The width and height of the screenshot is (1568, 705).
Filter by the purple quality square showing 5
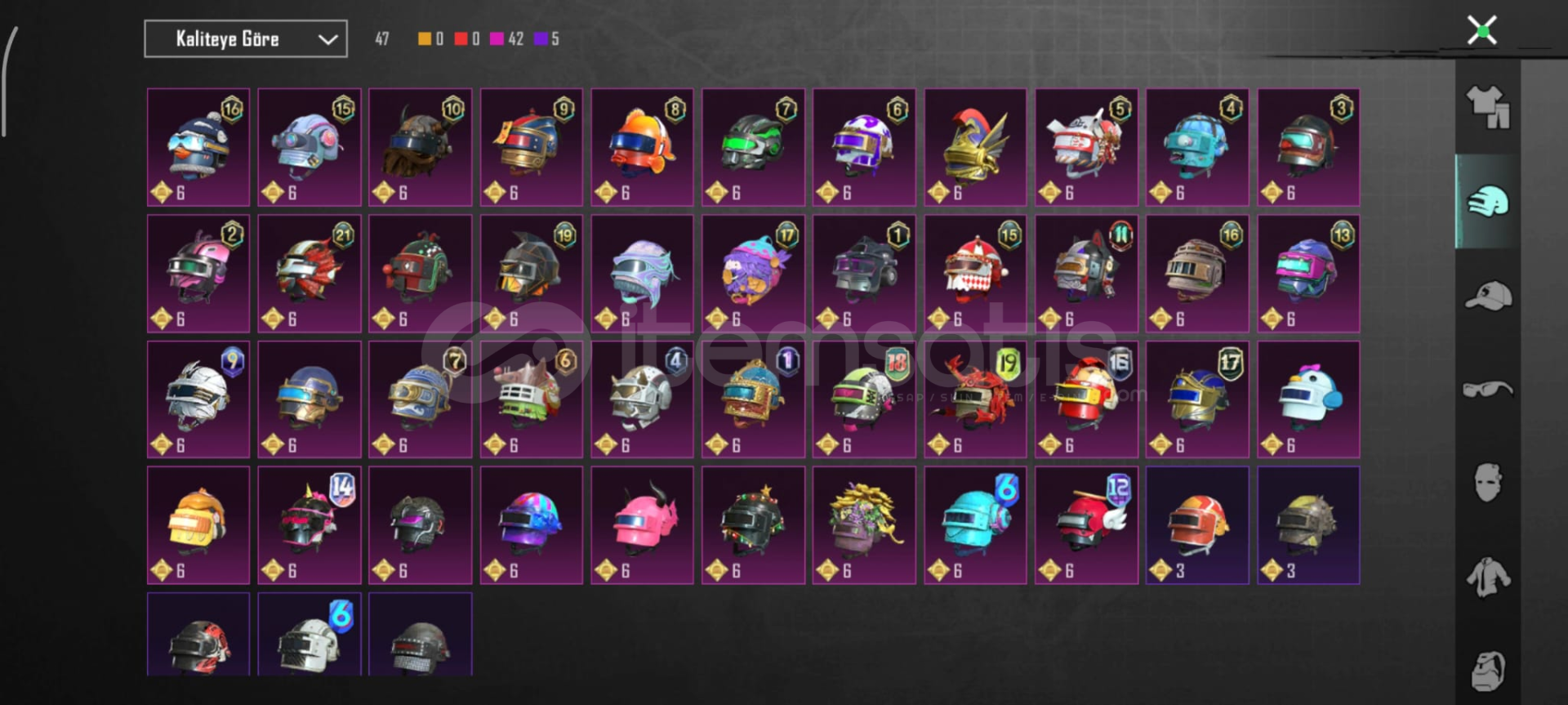(x=541, y=38)
